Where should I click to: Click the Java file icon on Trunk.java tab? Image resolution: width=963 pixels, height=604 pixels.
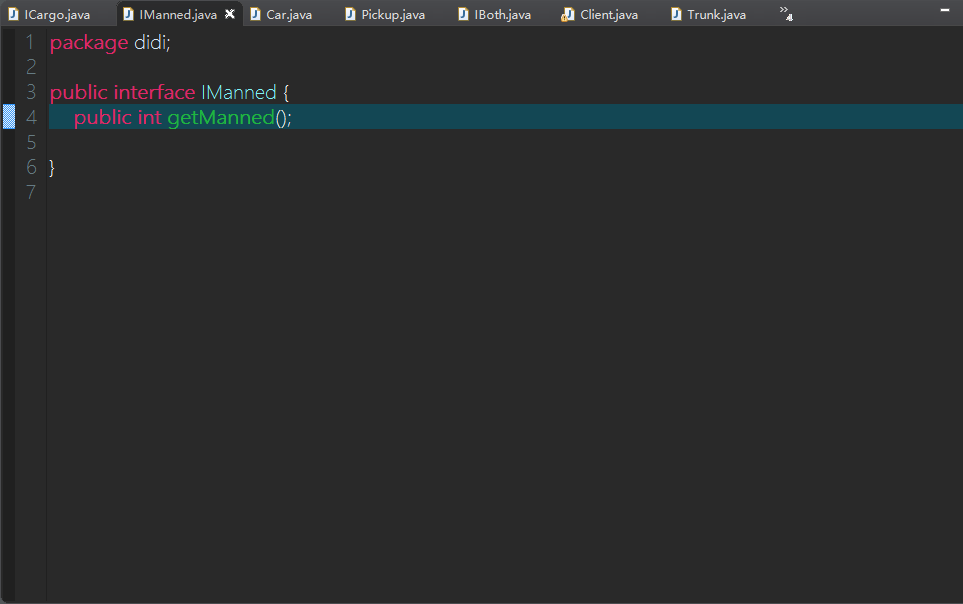(674, 14)
